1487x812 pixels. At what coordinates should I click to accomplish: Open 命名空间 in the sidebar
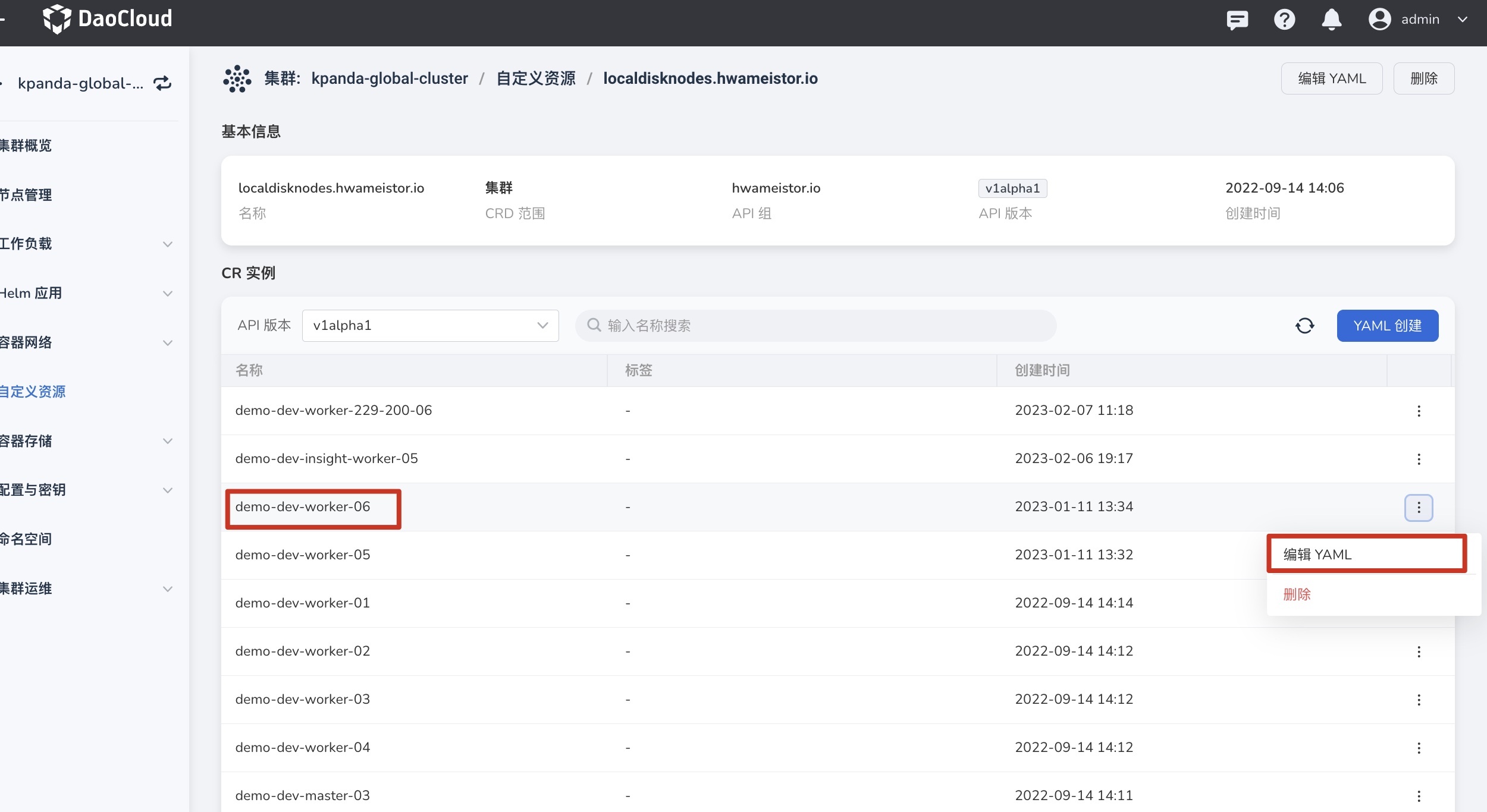point(26,539)
